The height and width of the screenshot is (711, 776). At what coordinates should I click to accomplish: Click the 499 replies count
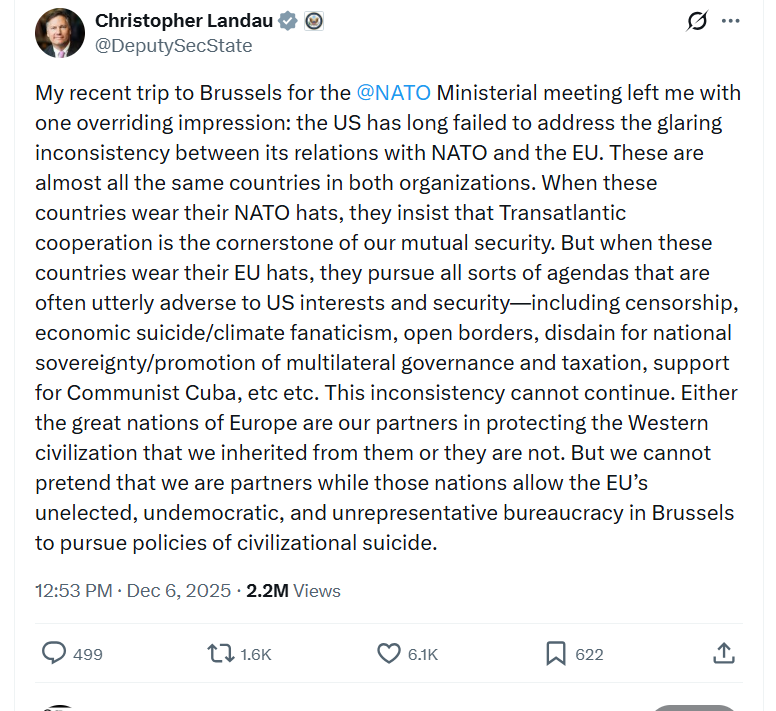88,654
